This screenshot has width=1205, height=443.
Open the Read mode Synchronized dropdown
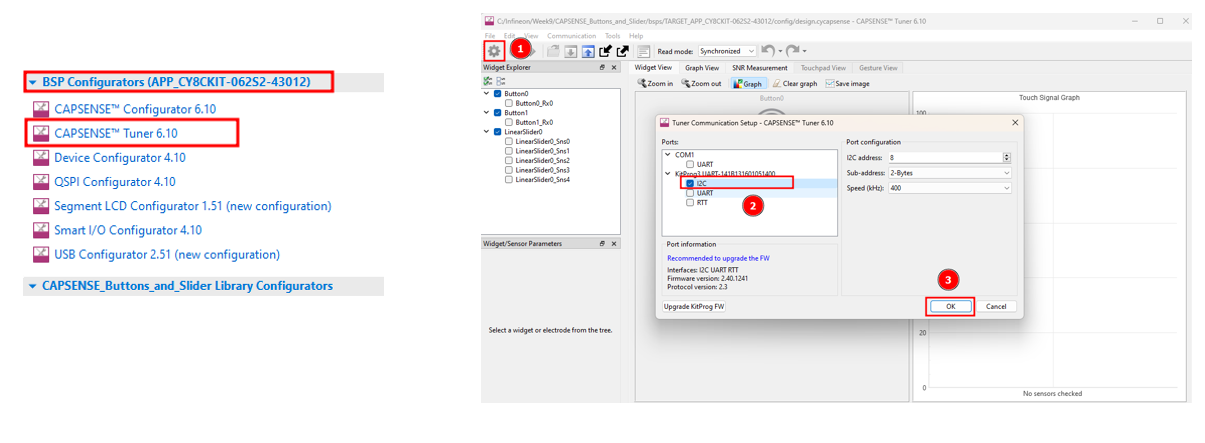pyautogui.click(x=727, y=51)
